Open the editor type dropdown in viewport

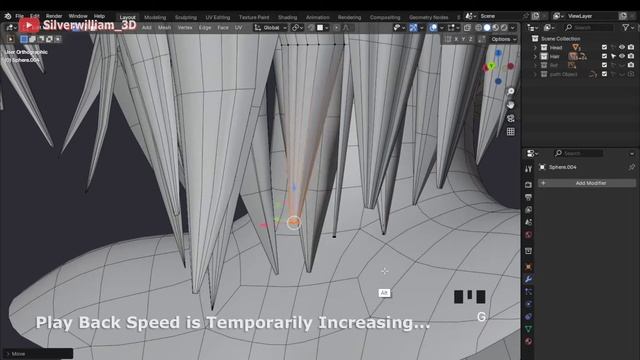point(10,28)
